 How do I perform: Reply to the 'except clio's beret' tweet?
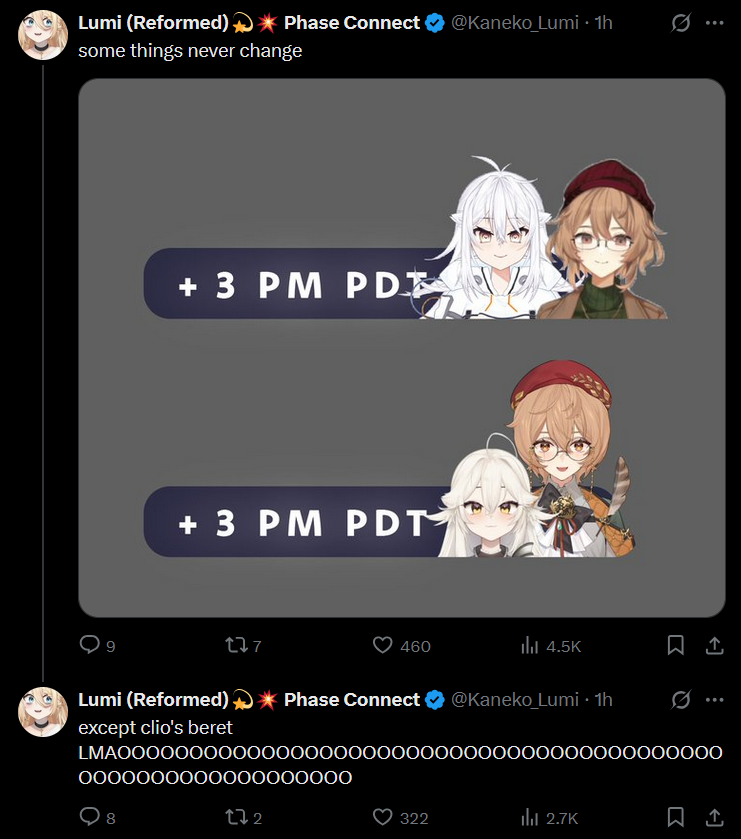[x=90, y=817]
